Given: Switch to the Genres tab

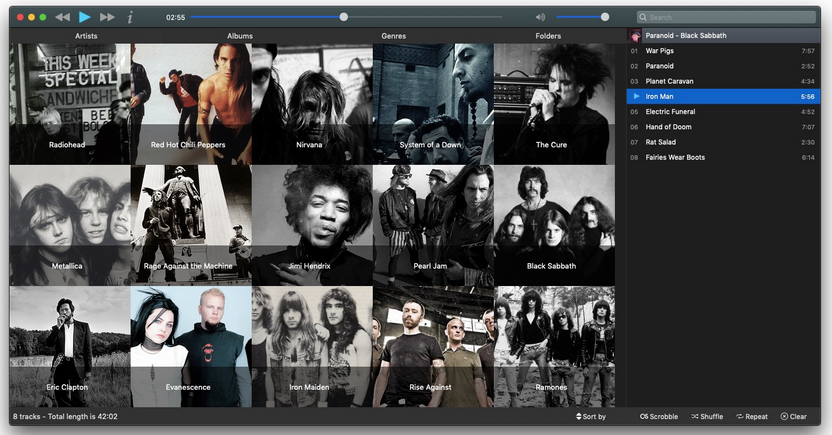Looking at the screenshot, I should [394, 36].
